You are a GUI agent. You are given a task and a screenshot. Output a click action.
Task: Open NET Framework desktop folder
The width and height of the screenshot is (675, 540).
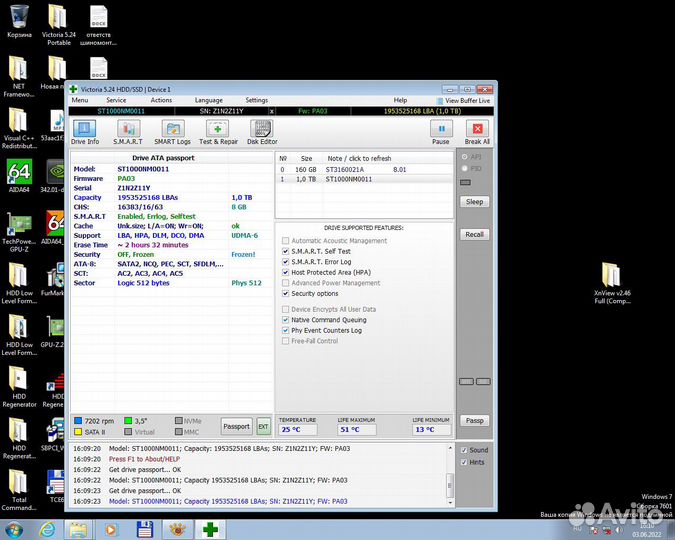coord(19,76)
